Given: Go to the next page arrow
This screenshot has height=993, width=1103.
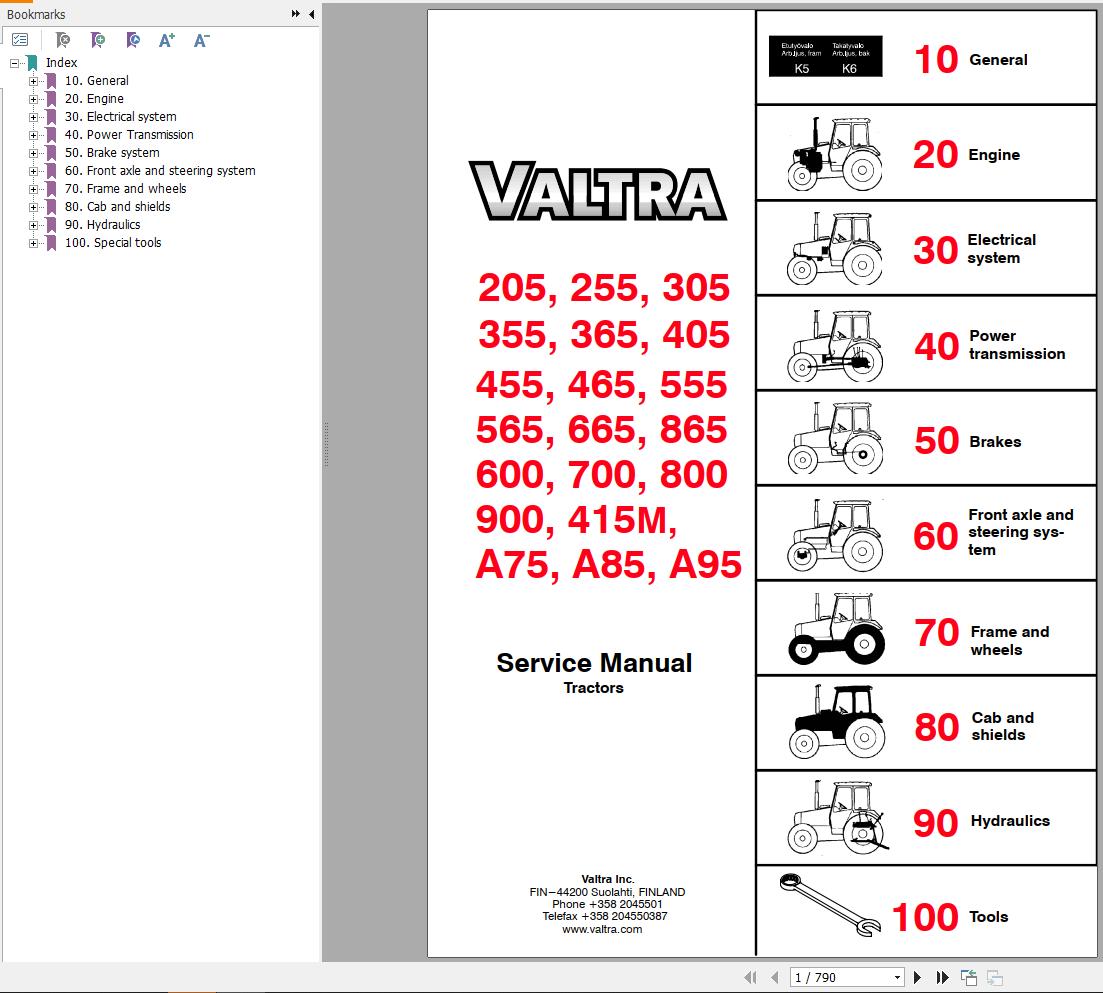Looking at the screenshot, I should click(917, 977).
